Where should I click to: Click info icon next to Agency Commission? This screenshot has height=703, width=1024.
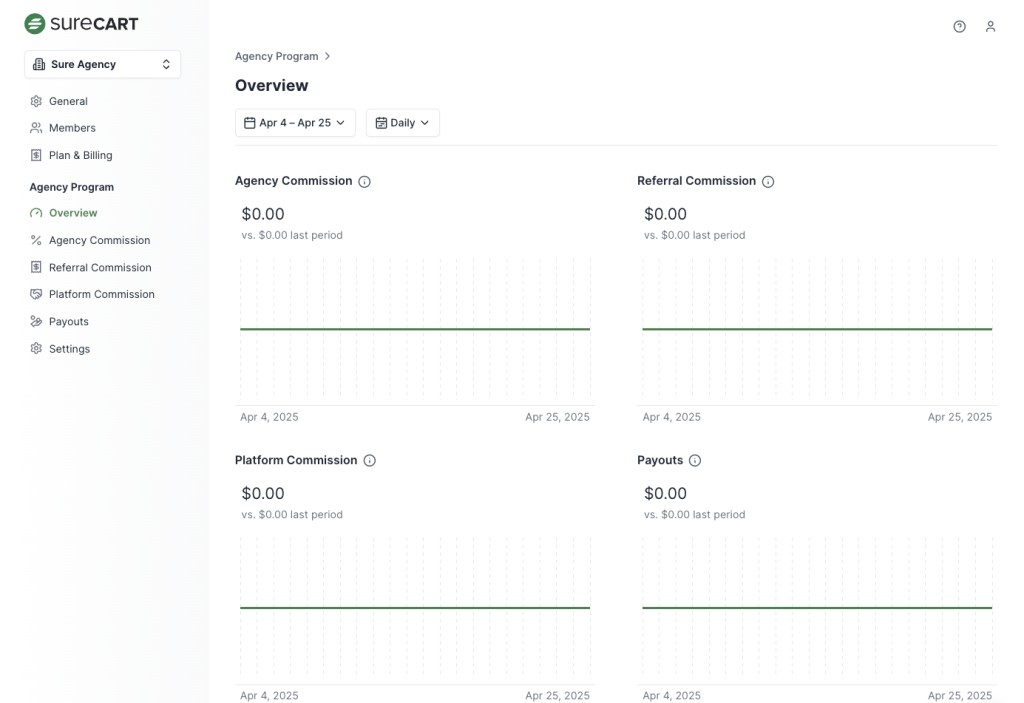pos(364,182)
